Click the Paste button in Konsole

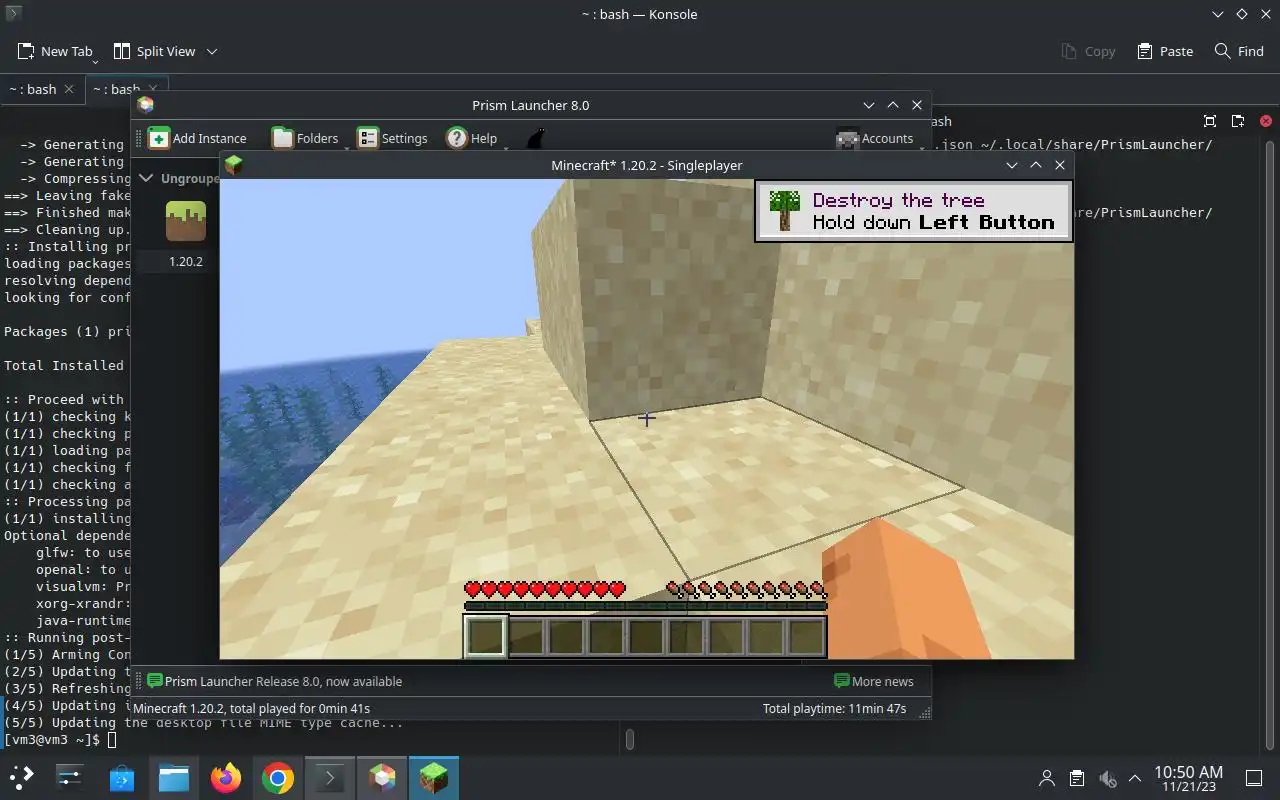(x=1165, y=51)
